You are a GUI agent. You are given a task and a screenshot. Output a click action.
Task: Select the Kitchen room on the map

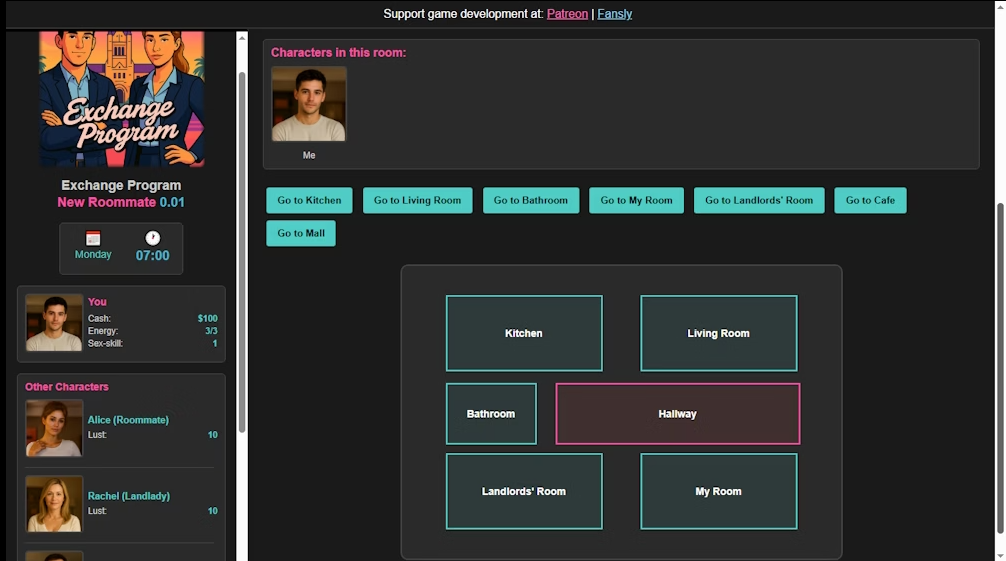pyautogui.click(x=524, y=333)
